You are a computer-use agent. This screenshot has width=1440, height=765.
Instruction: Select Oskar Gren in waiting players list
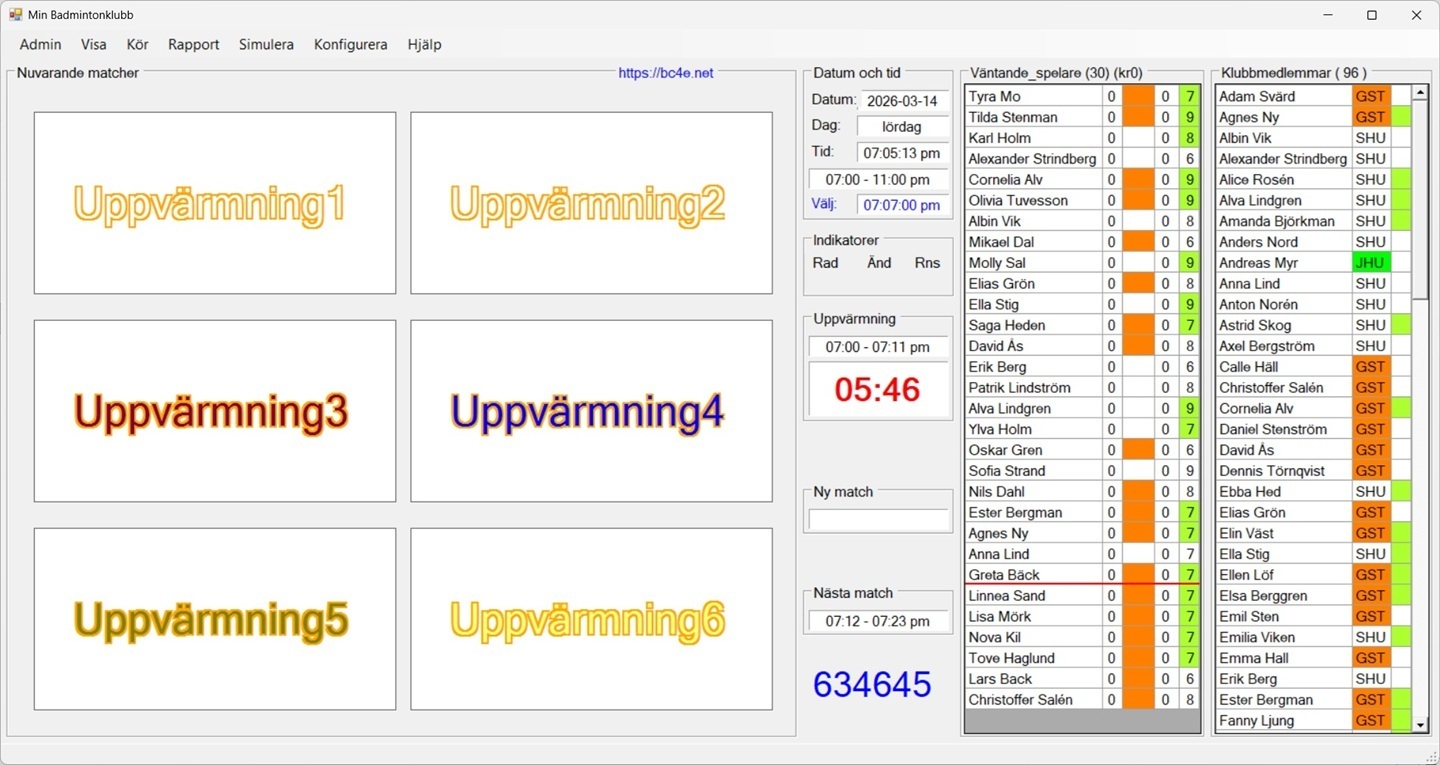(x=1033, y=450)
